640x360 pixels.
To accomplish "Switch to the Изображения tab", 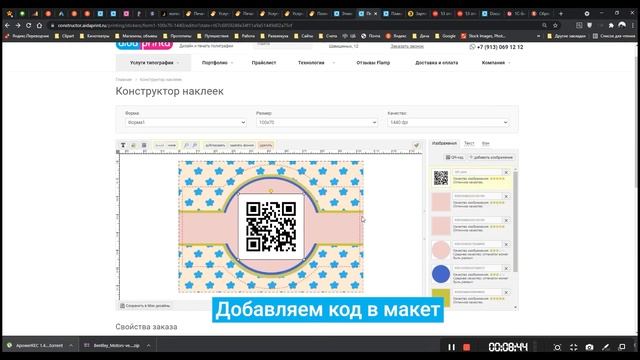I will point(444,143).
